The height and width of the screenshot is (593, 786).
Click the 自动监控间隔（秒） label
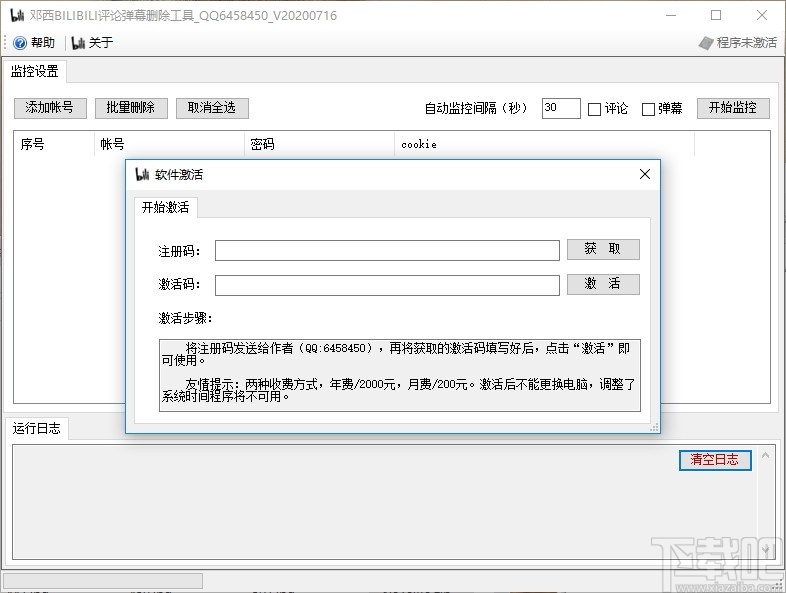point(475,108)
